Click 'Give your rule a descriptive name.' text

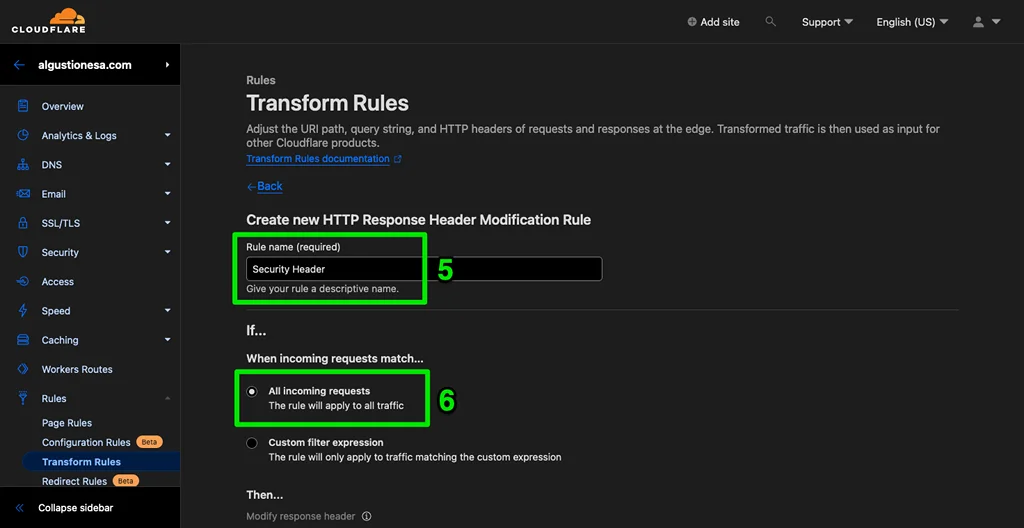tap(322, 289)
